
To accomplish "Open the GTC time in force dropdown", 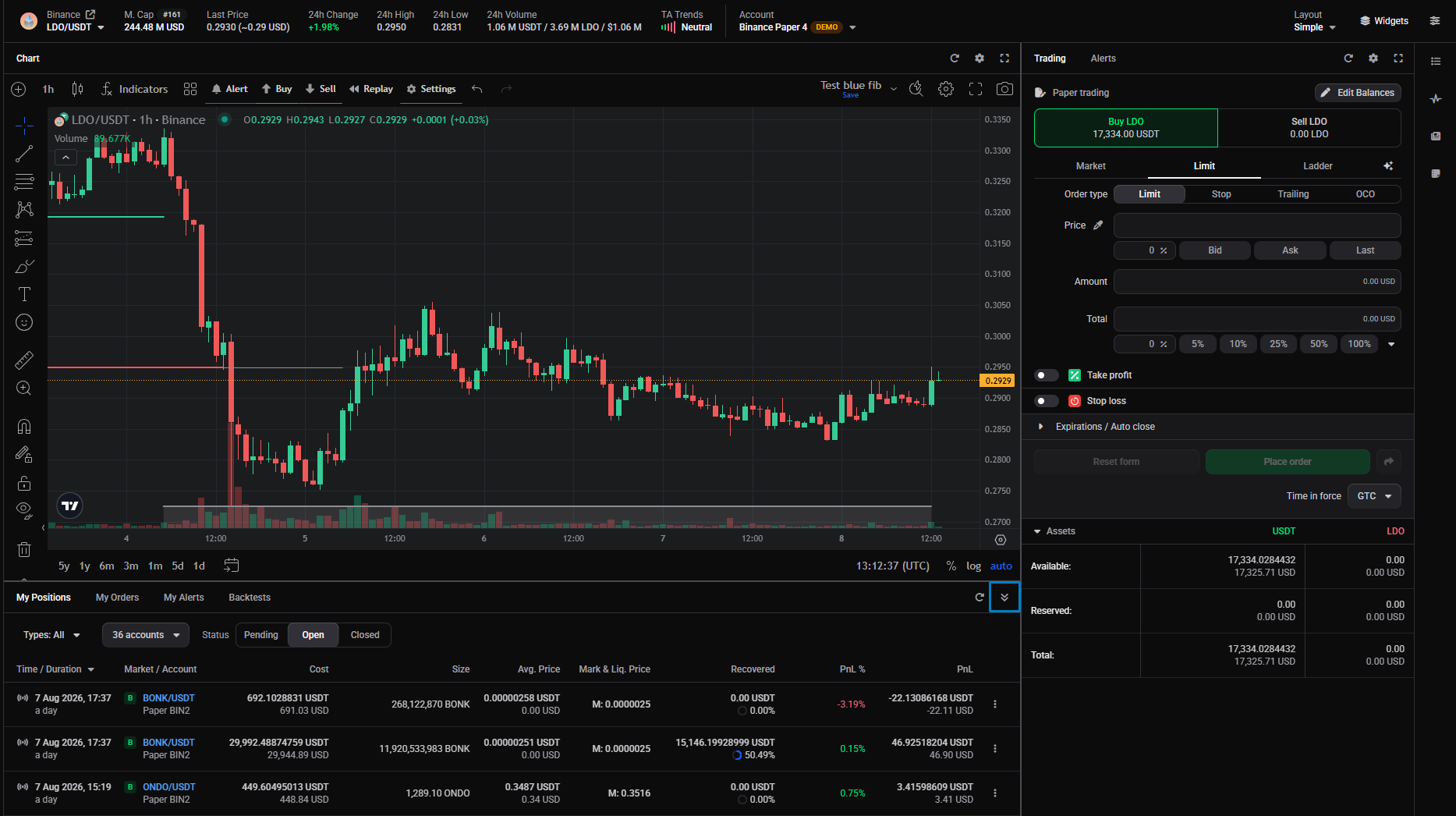I will (1374, 496).
